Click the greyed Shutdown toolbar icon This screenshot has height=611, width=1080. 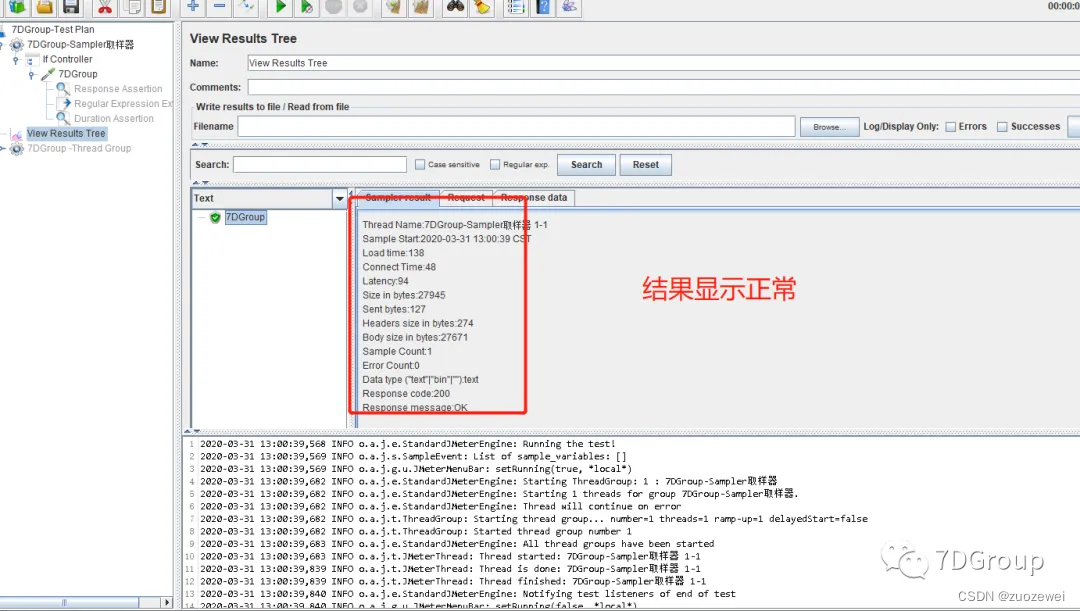pos(360,7)
